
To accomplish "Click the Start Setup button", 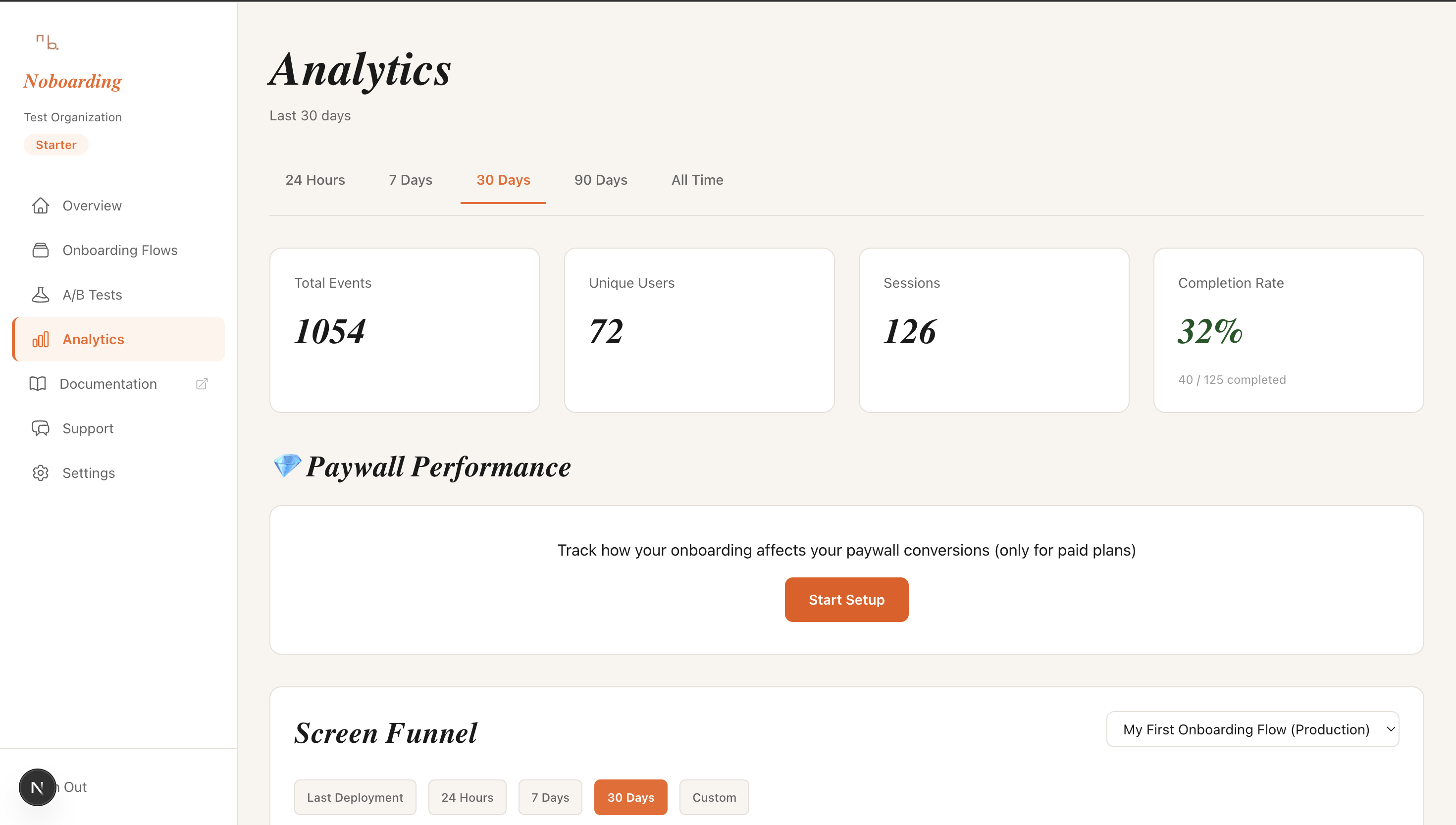I will pos(846,599).
